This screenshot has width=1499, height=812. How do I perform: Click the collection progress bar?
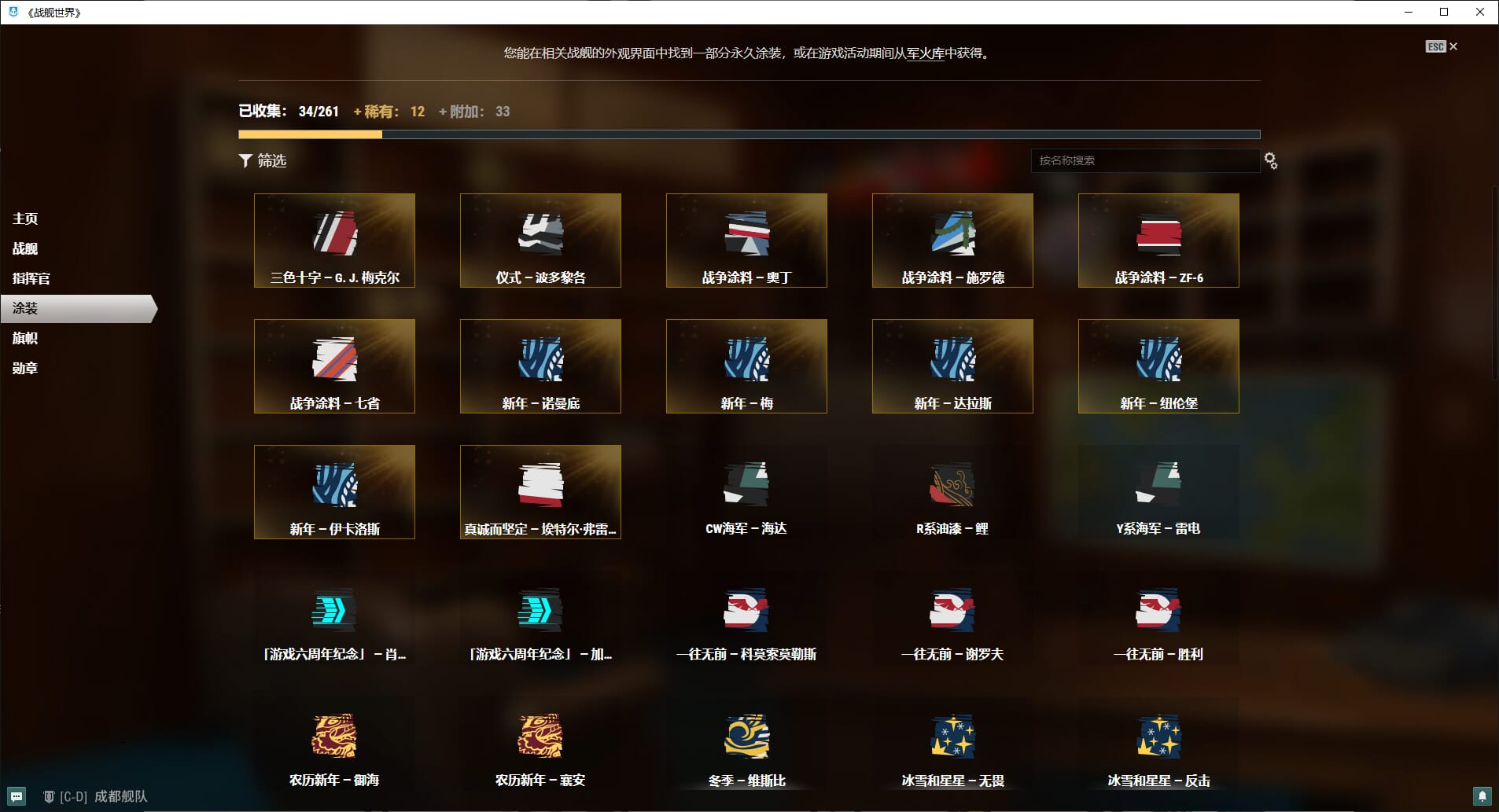(749, 134)
